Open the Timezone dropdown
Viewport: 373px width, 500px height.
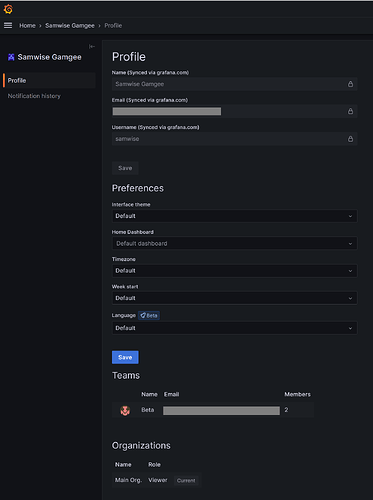(x=234, y=271)
